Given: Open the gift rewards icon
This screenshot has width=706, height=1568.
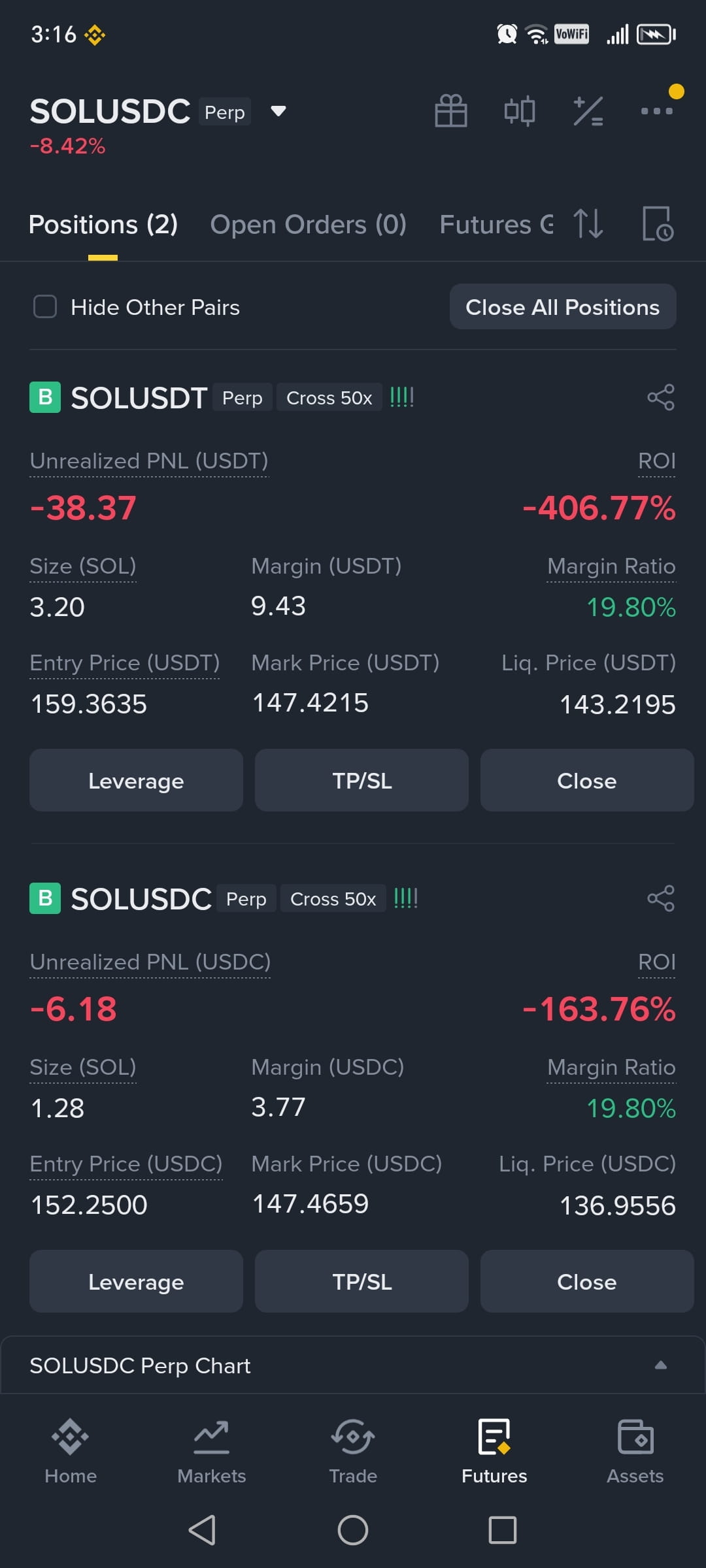Looking at the screenshot, I should point(451,110).
